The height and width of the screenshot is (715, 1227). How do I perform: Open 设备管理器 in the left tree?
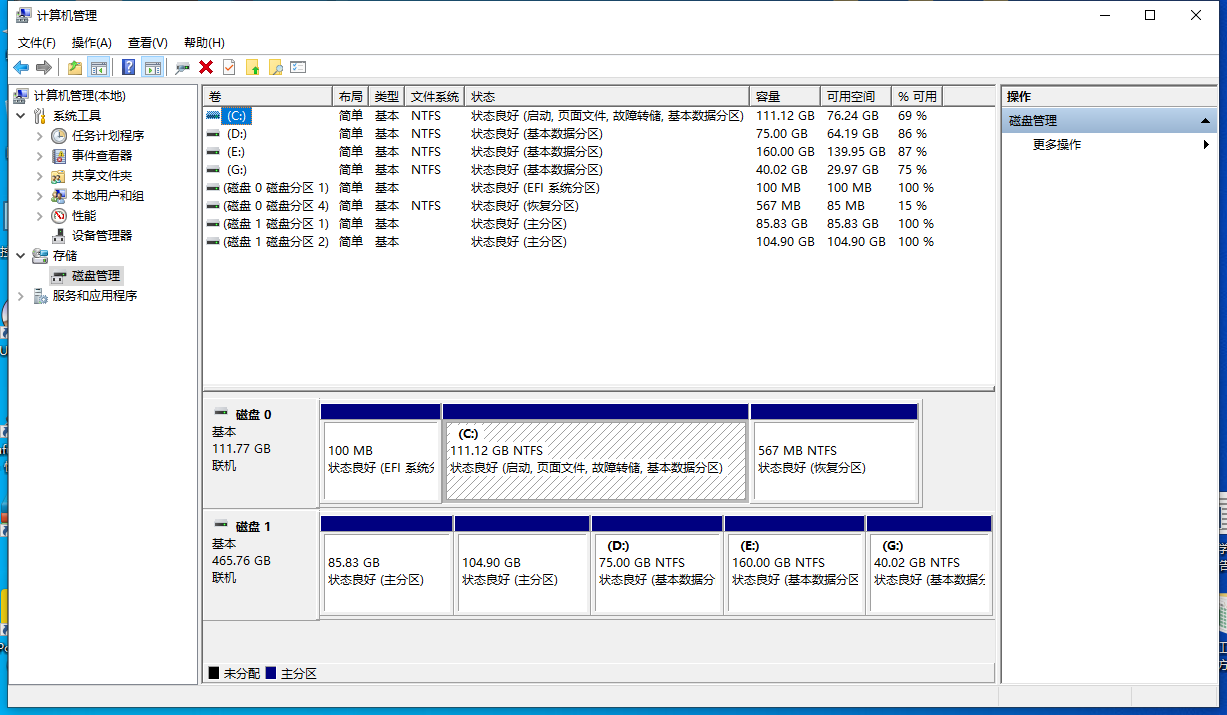click(x=101, y=236)
